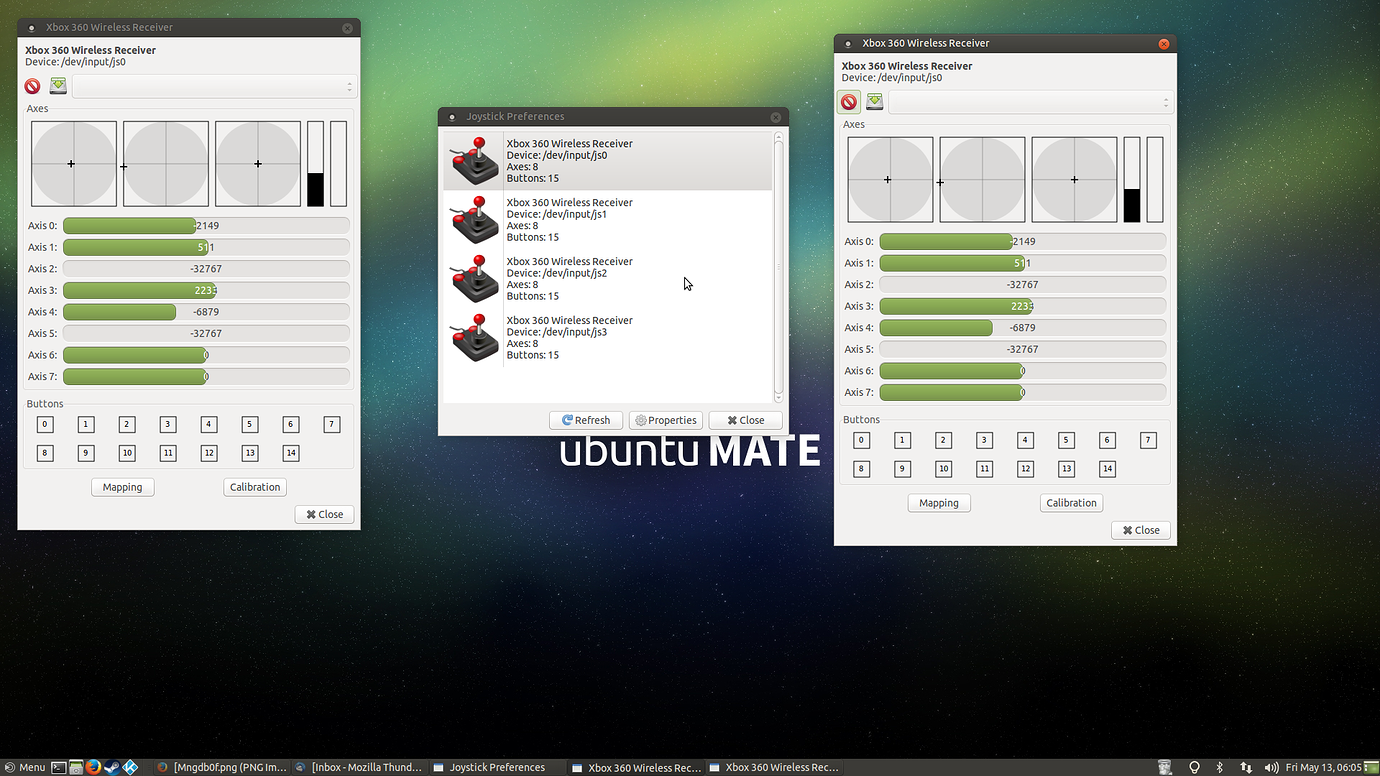Click the Axis 7 bar in left receiver window
This screenshot has height=776, width=1380.
pyautogui.click(x=206, y=377)
